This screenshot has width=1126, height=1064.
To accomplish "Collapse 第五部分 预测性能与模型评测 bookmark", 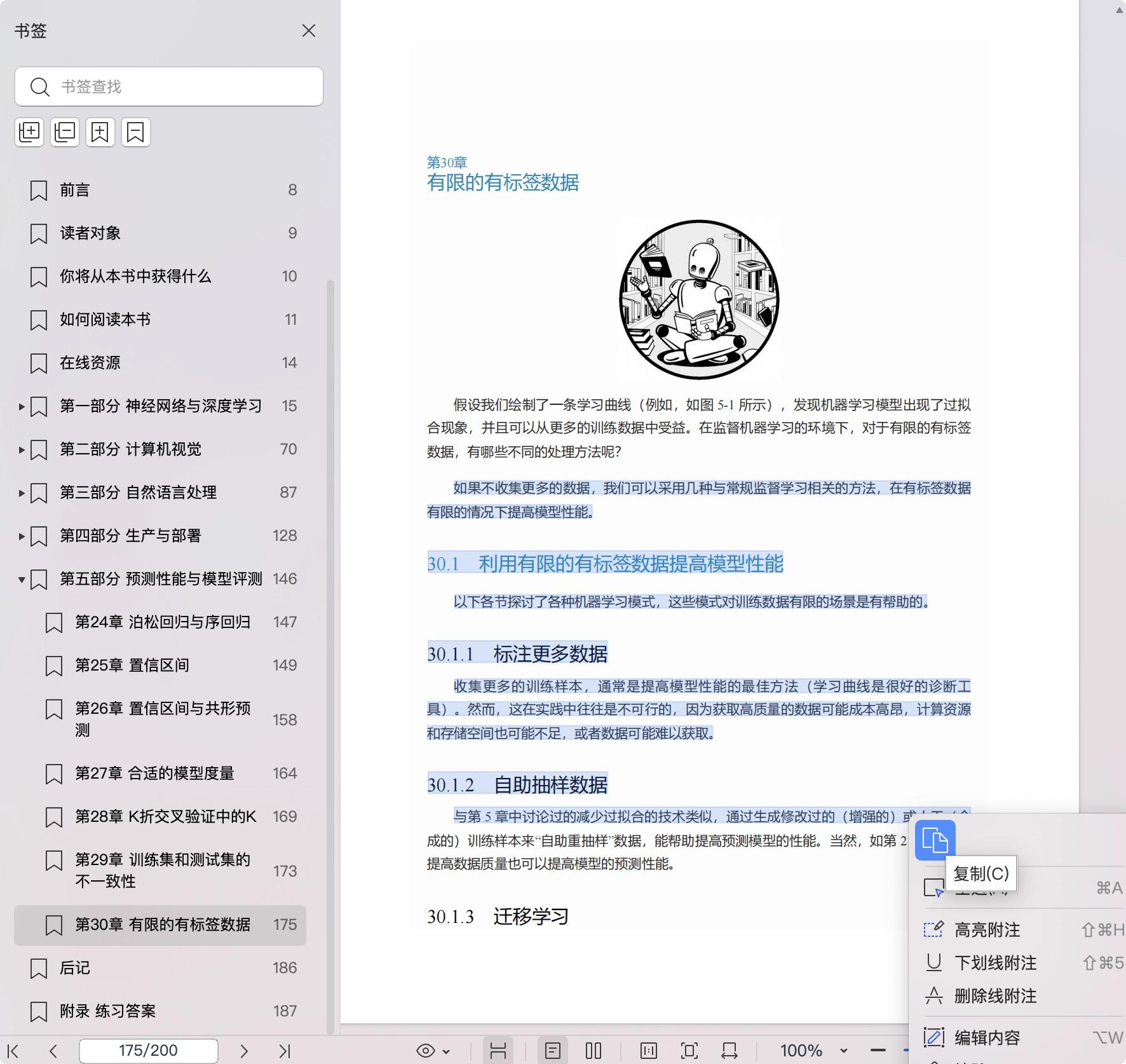I will tap(22, 579).
